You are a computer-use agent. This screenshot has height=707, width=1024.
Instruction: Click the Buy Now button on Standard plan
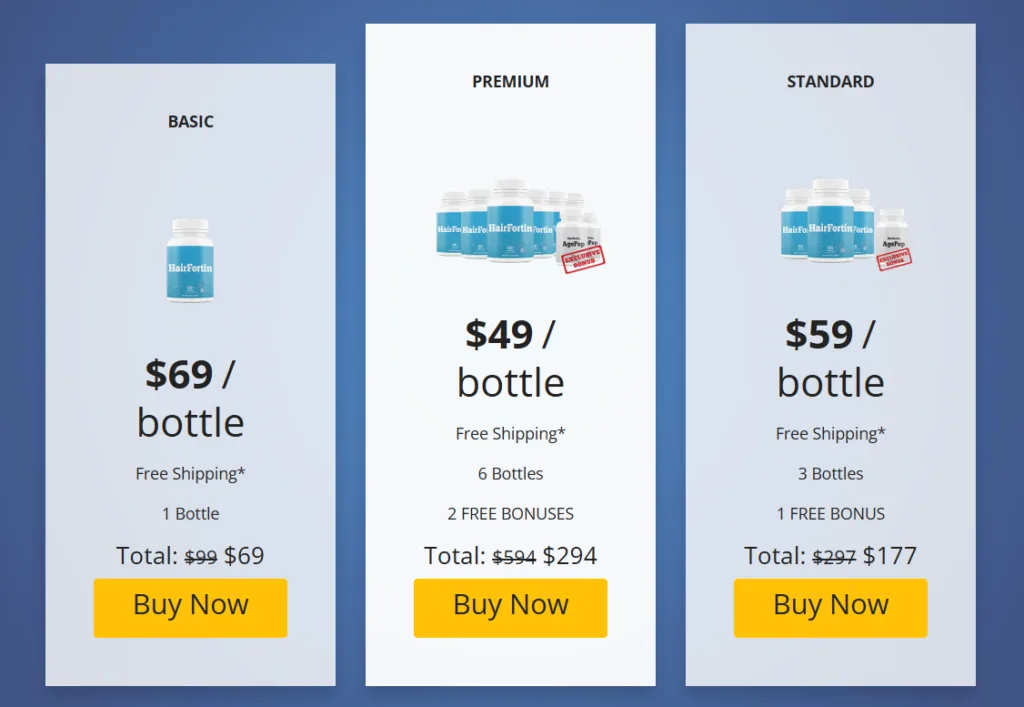tap(830, 605)
